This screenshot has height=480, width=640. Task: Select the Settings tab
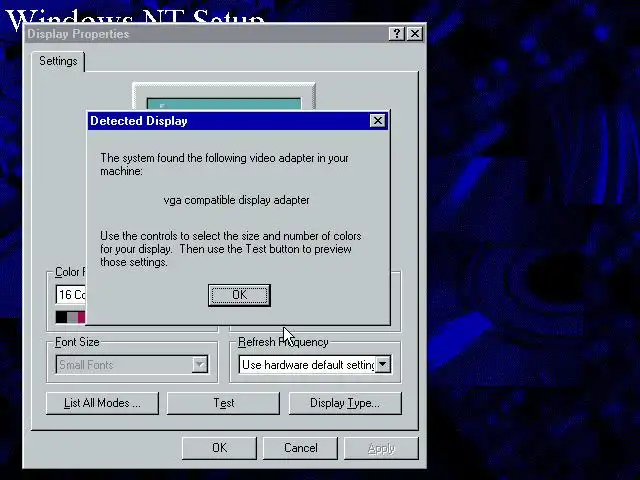click(58, 61)
